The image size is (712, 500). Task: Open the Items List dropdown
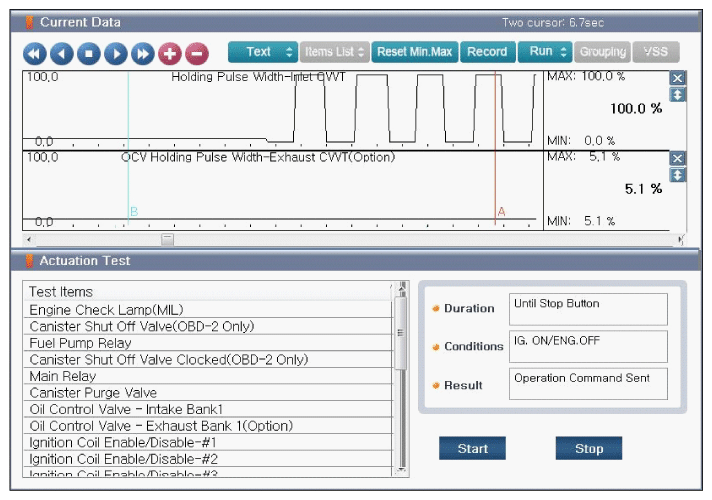click(x=335, y=52)
